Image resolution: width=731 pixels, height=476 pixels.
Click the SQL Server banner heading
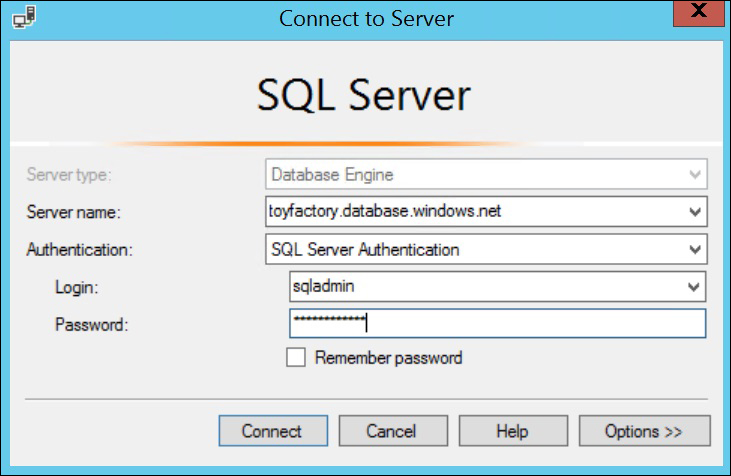point(364,96)
